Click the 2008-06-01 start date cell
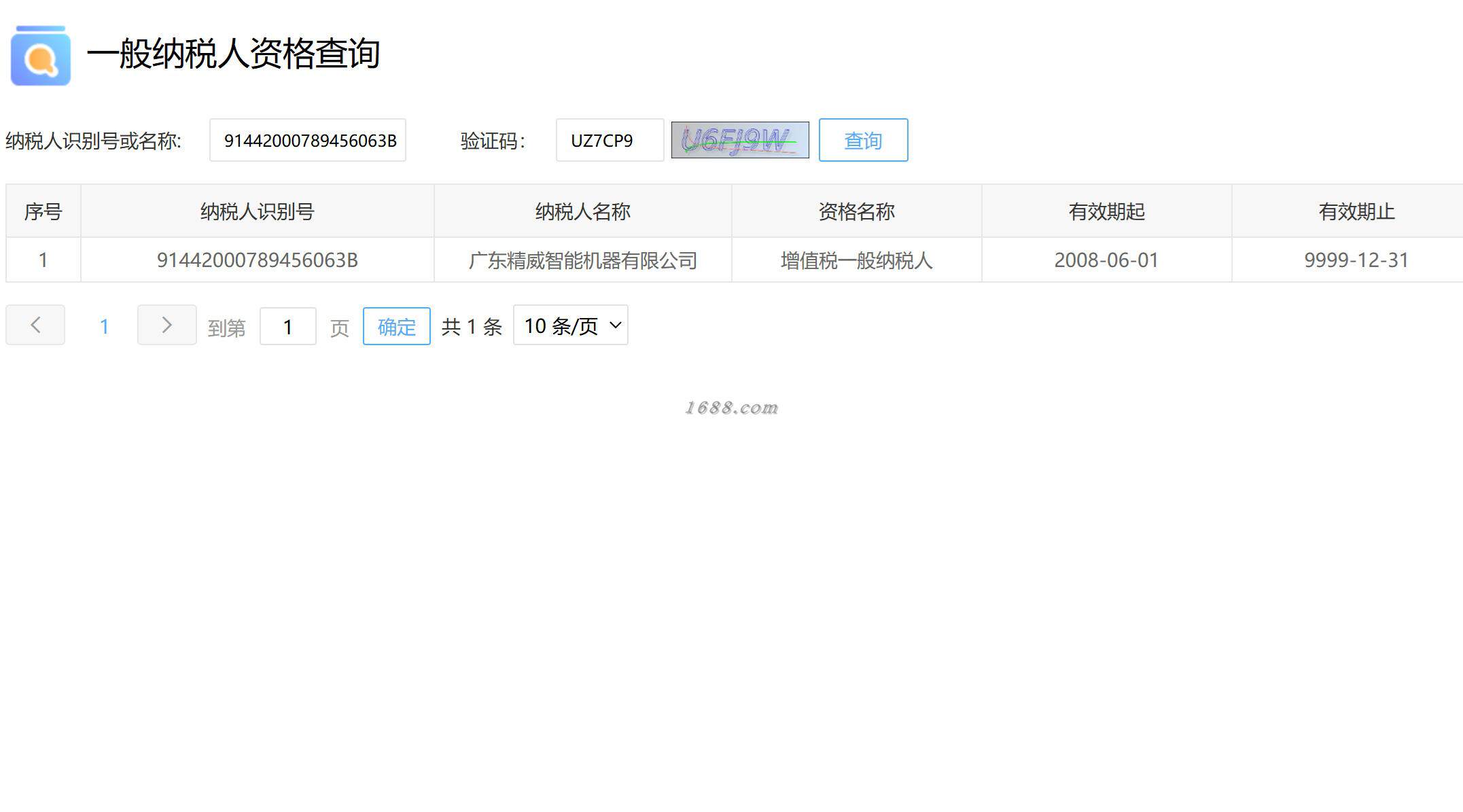1463x812 pixels. point(1106,260)
